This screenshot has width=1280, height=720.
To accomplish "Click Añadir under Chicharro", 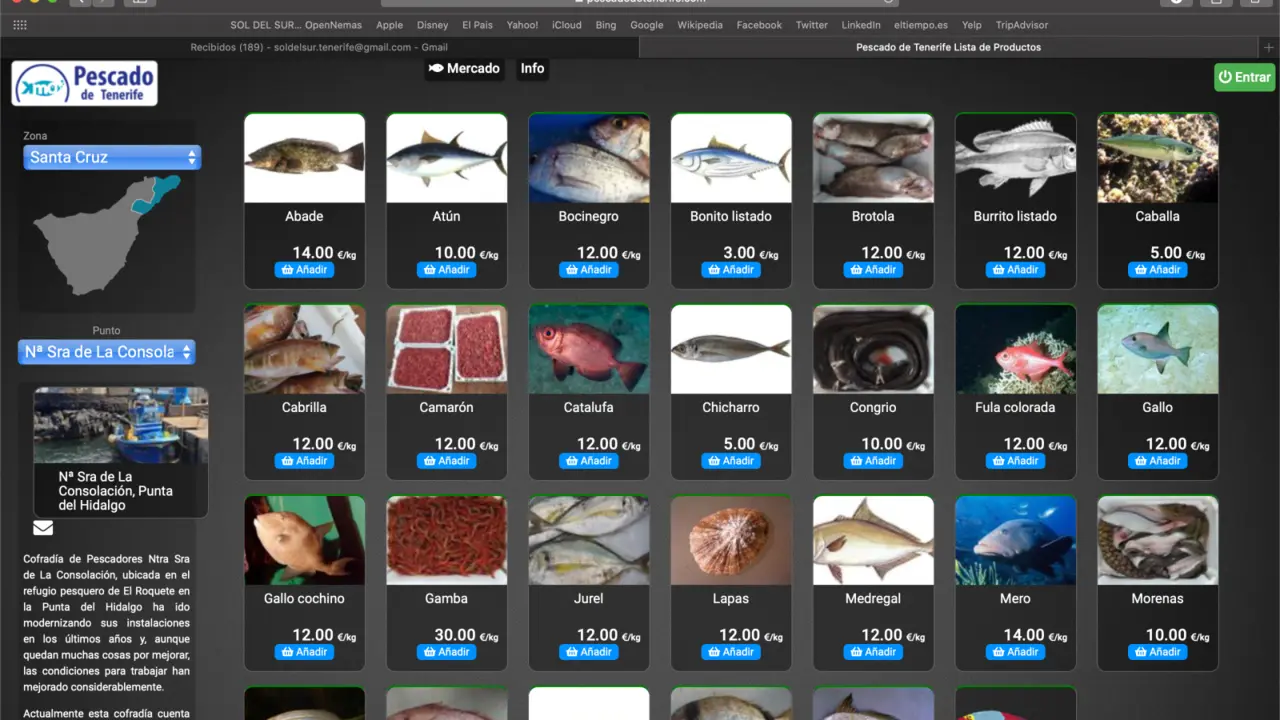I will tap(731, 461).
